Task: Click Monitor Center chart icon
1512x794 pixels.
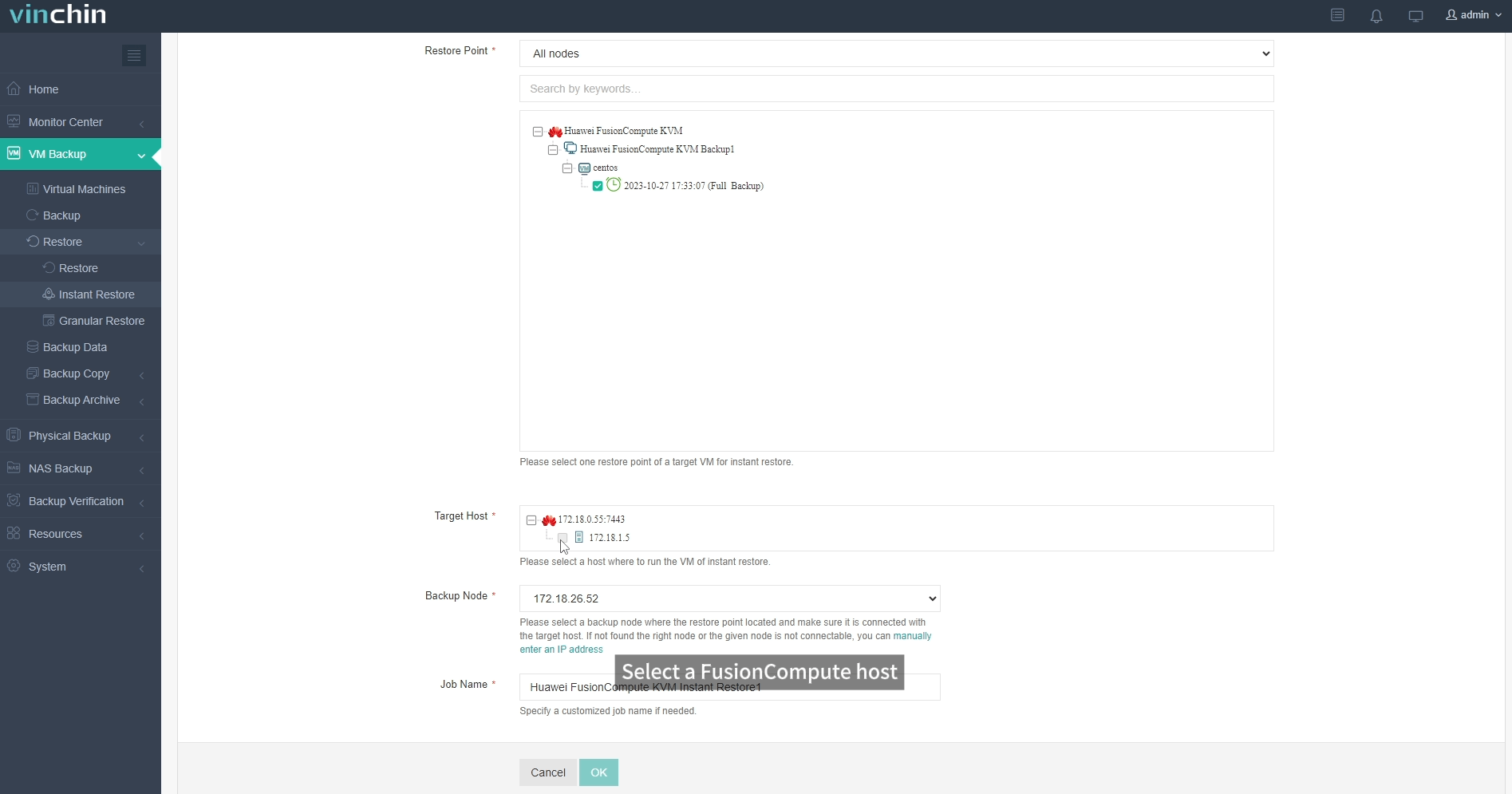Action: (14, 121)
